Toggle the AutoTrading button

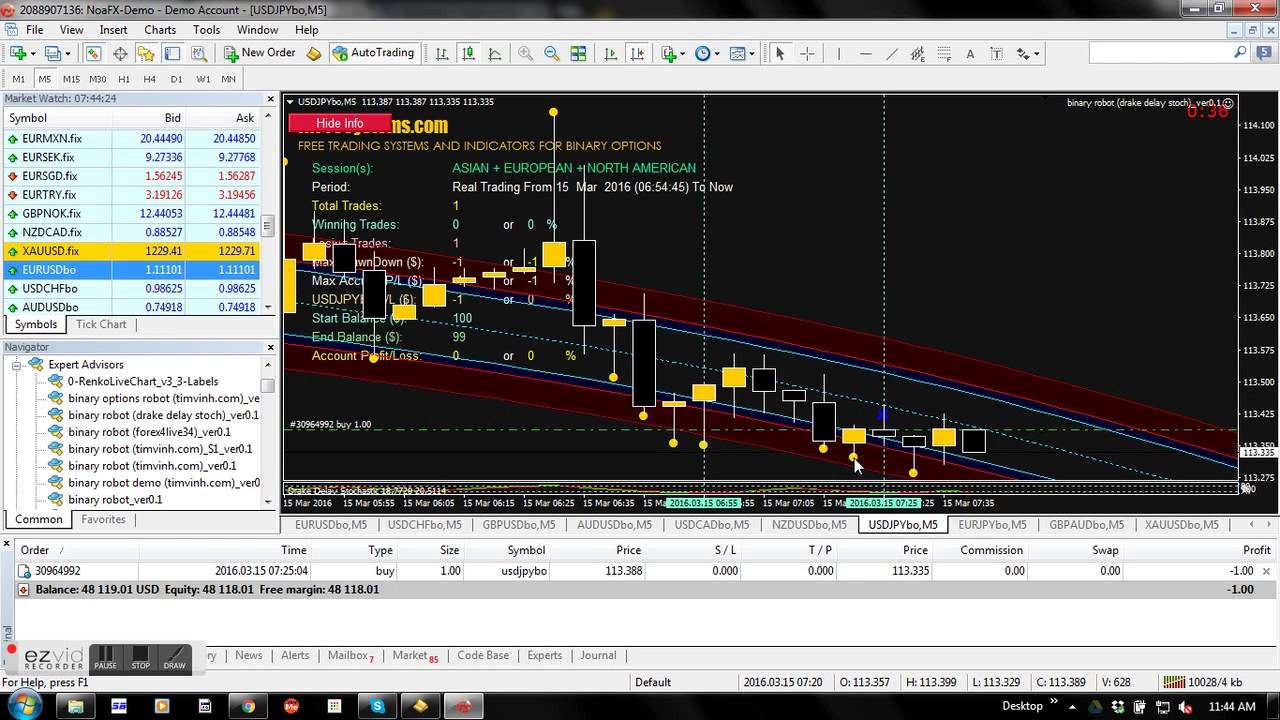[373, 53]
